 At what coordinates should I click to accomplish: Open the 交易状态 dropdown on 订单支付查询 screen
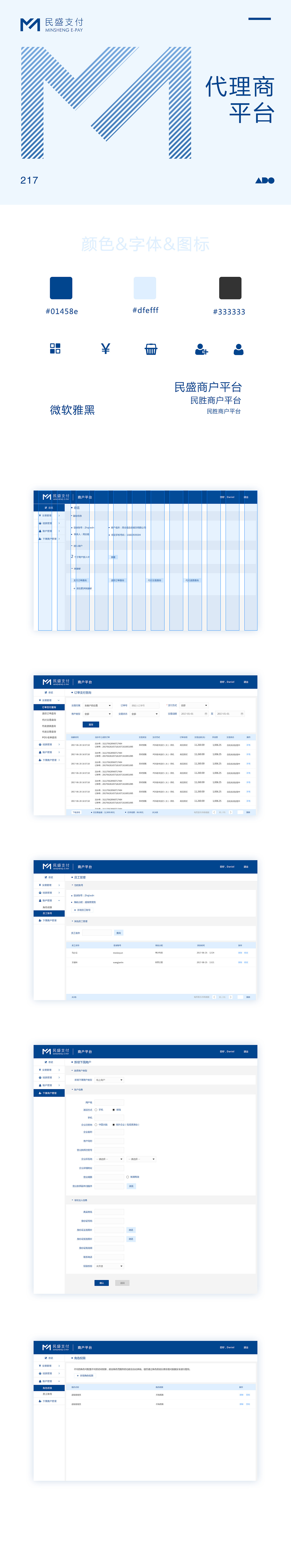tap(144, 713)
